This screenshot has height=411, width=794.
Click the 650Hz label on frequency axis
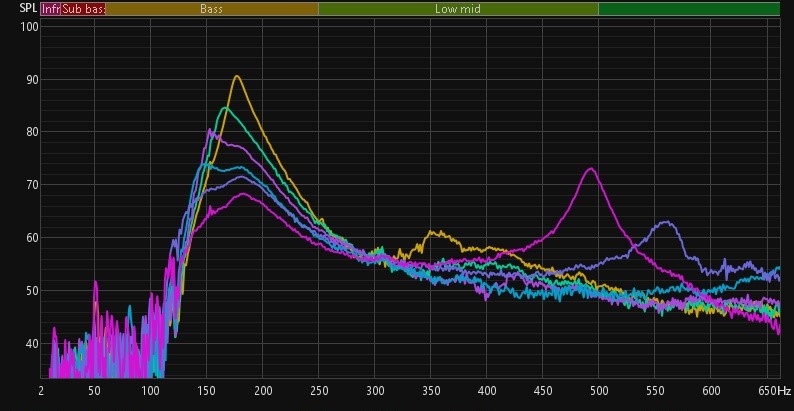[x=773, y=391]
